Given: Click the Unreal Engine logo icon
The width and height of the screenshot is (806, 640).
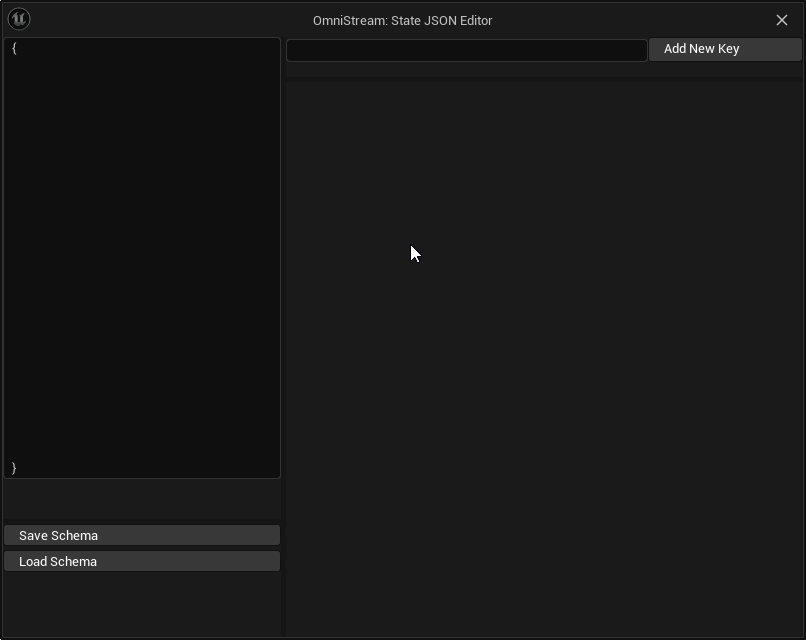Looking at the screenshot, I should [17, 18].
